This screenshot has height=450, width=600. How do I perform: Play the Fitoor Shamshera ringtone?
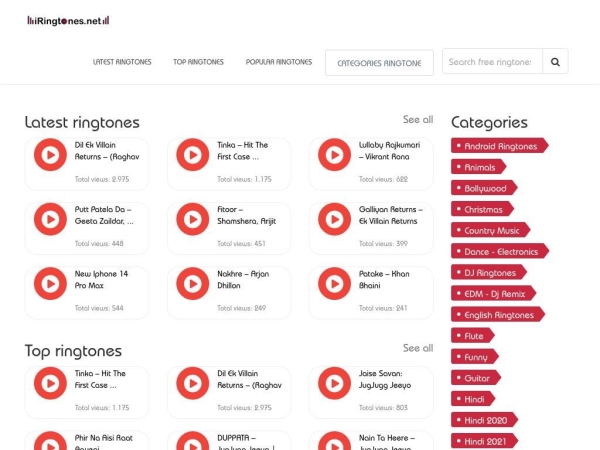tap(190, 218)
